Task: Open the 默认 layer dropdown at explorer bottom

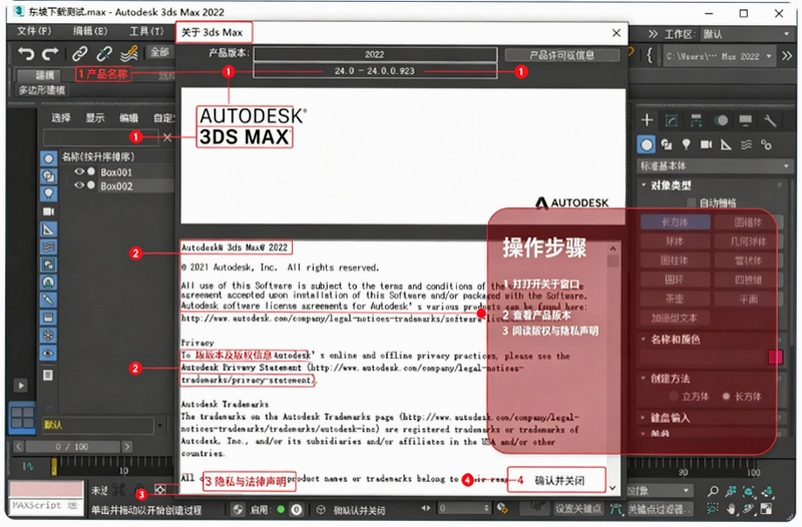Action: tap(160, 425)
